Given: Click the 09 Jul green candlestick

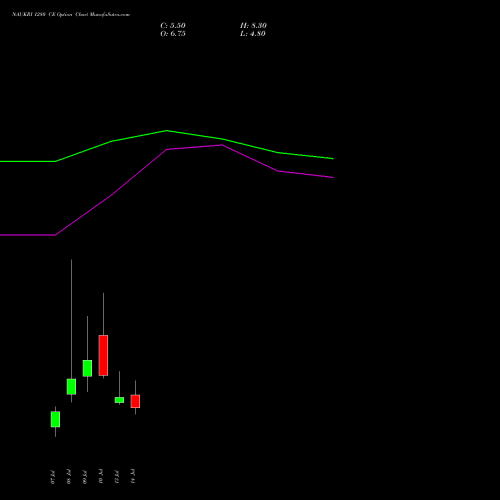Looking at the screenshot, I should coord(87,368).
